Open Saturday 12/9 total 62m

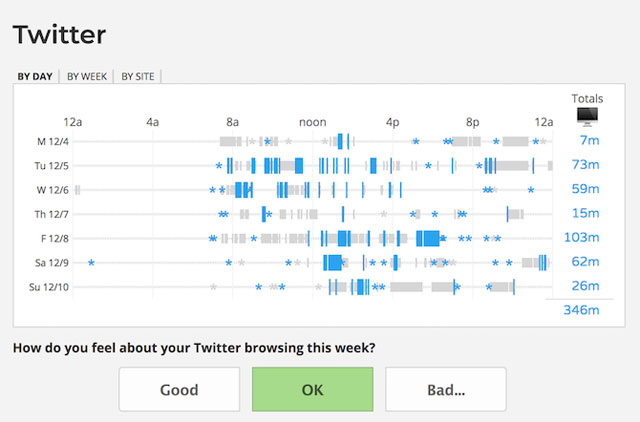(585, 262)
